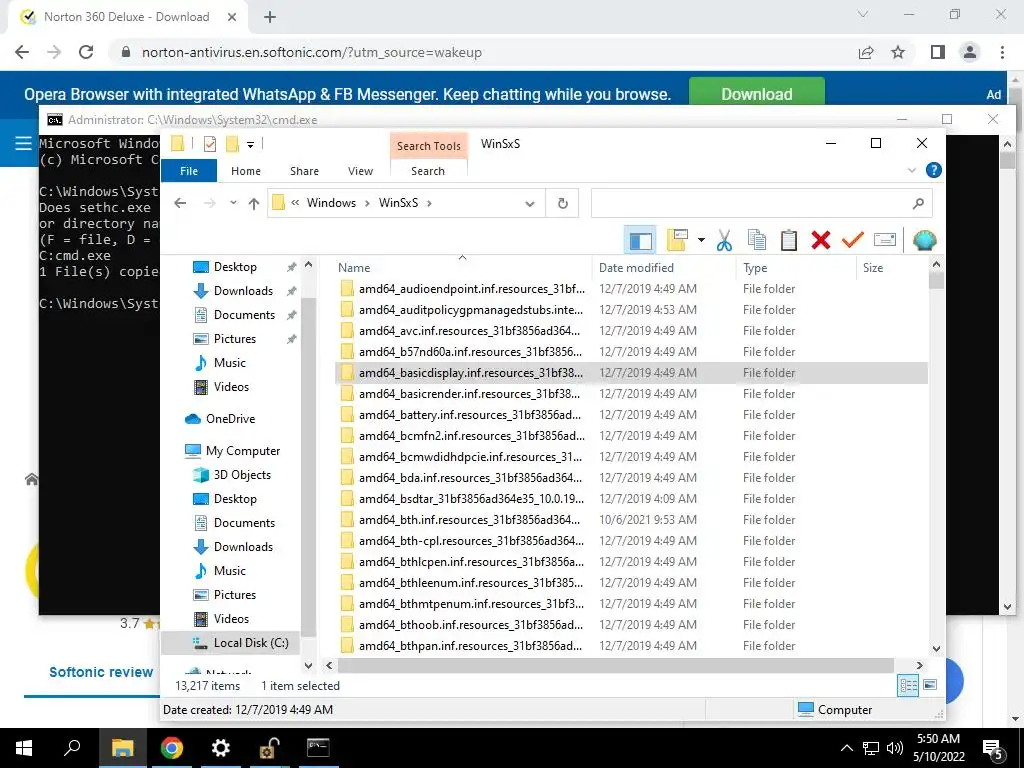Click the green Download ad button in Chrome
The width and height of the screenshot is (1024, 768).
coord(756,93)
